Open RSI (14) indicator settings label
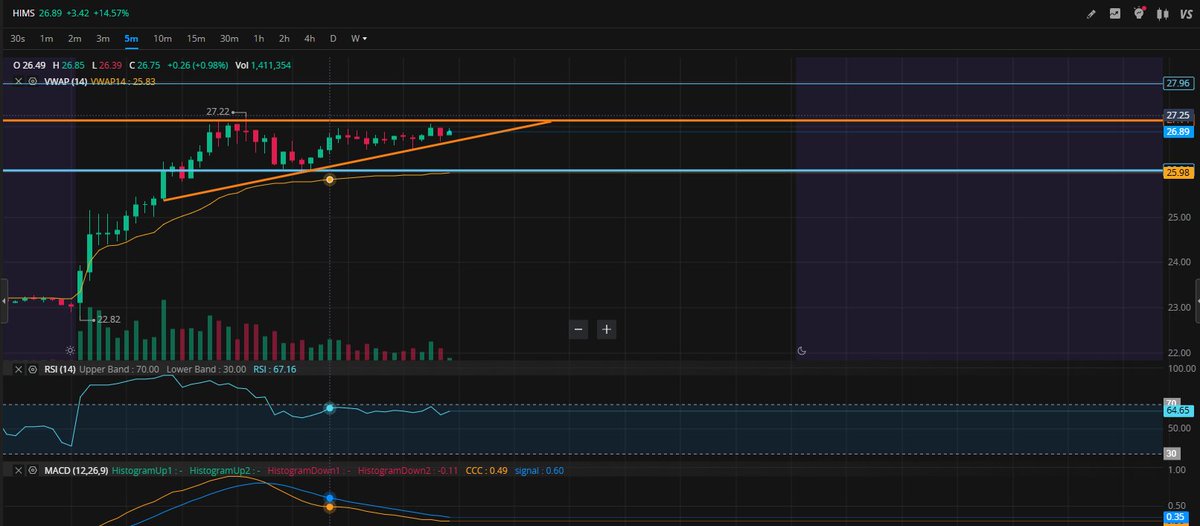1200x526 pixels. (59, 369)
